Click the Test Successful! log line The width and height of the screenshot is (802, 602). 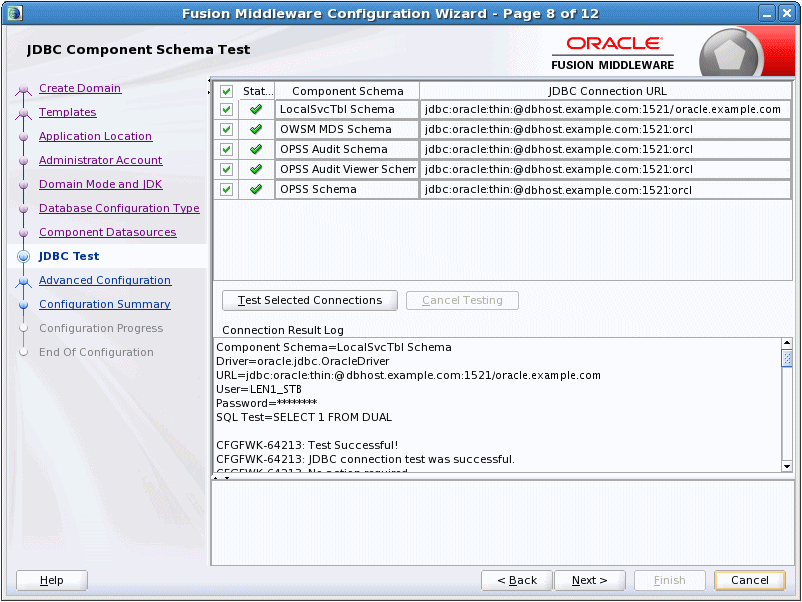point(307,445)
